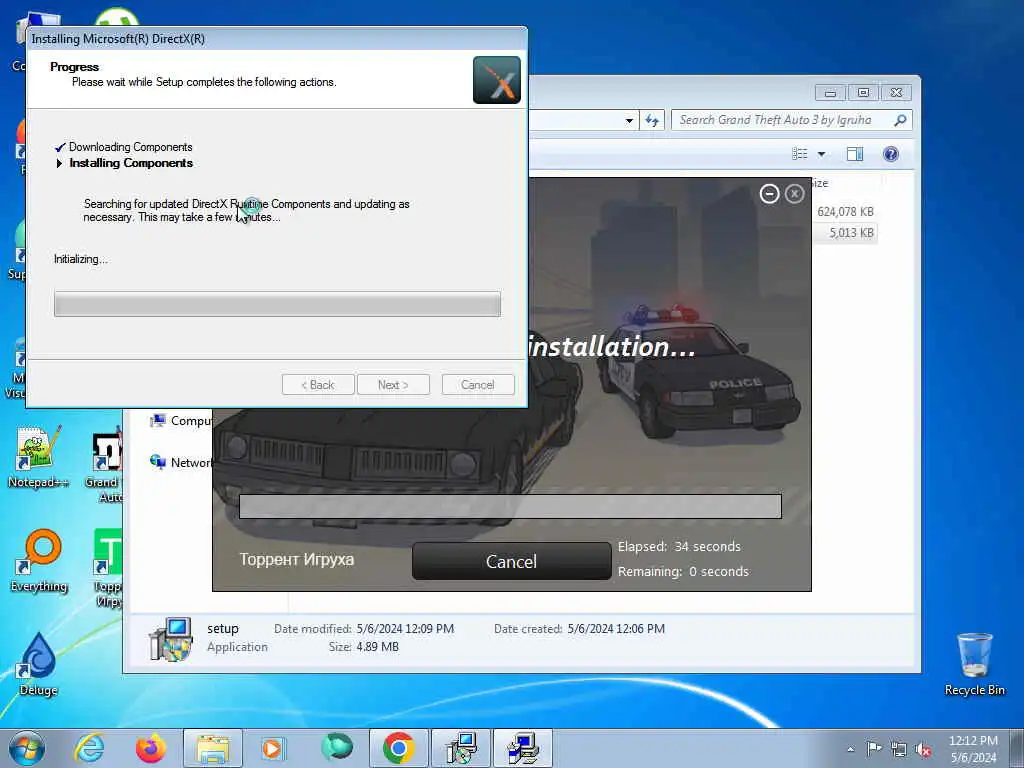Open Deluge desktop shortcut
1024x768 pixels.
[x=39, y=665]
